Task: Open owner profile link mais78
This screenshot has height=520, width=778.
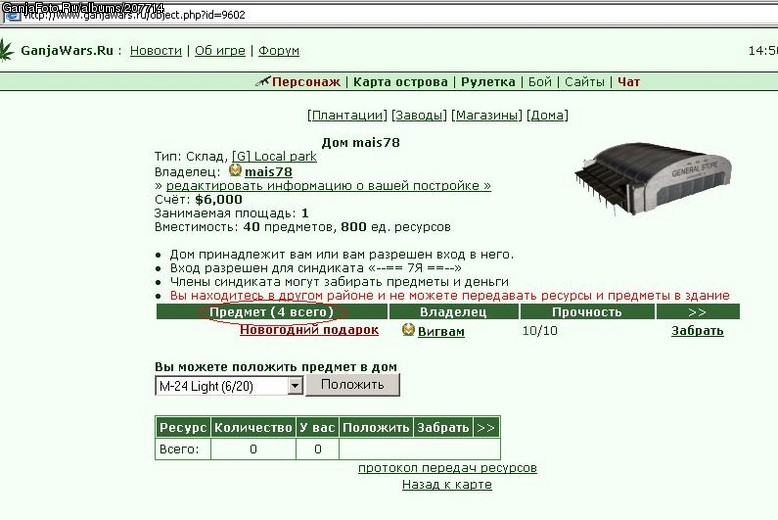Action: (x=268, y=172)
